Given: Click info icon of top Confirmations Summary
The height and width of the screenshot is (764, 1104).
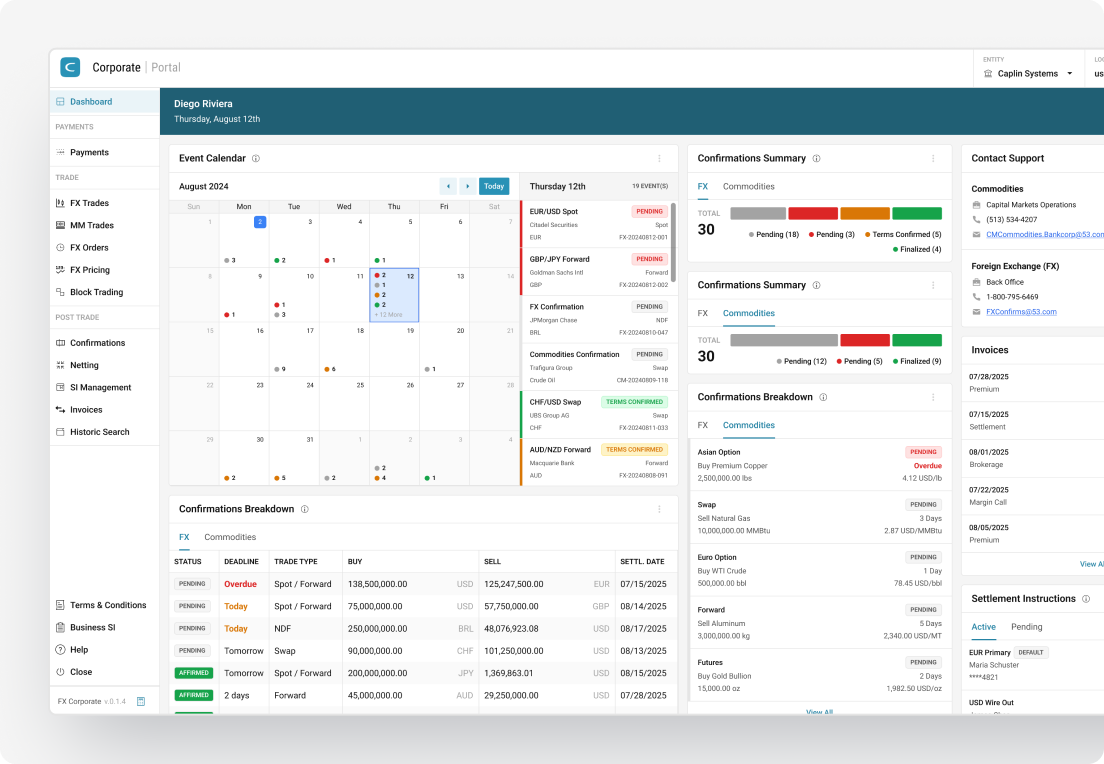Looking at the screenshot, I should 816,158.
